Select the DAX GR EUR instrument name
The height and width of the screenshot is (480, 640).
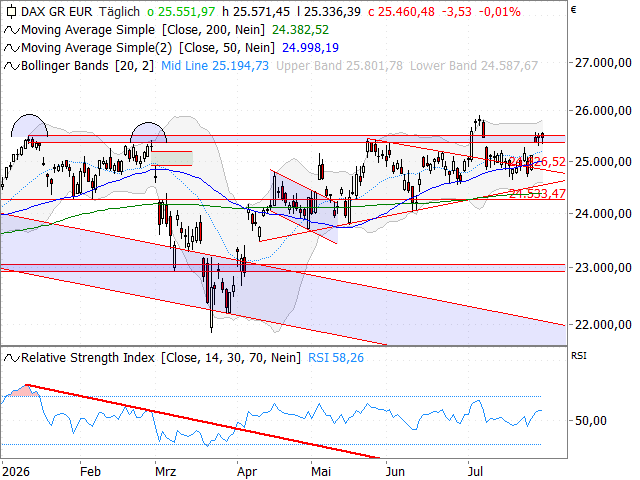57,12
